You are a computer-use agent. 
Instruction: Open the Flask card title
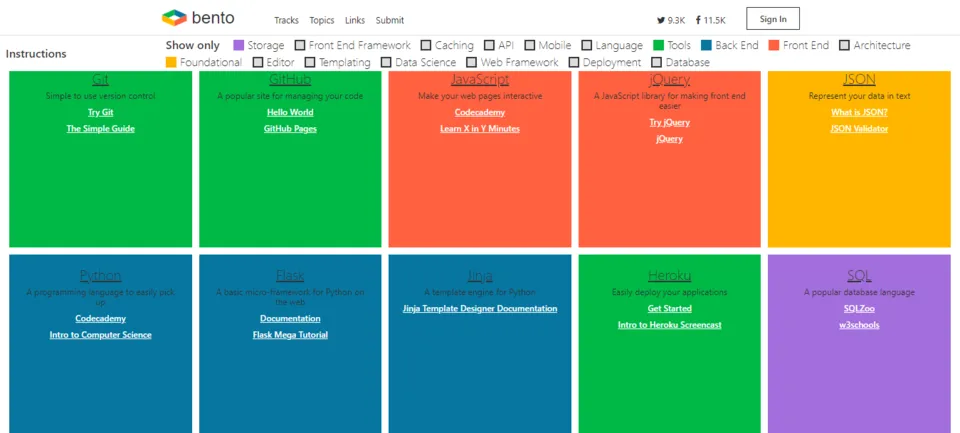coord(290,276)
